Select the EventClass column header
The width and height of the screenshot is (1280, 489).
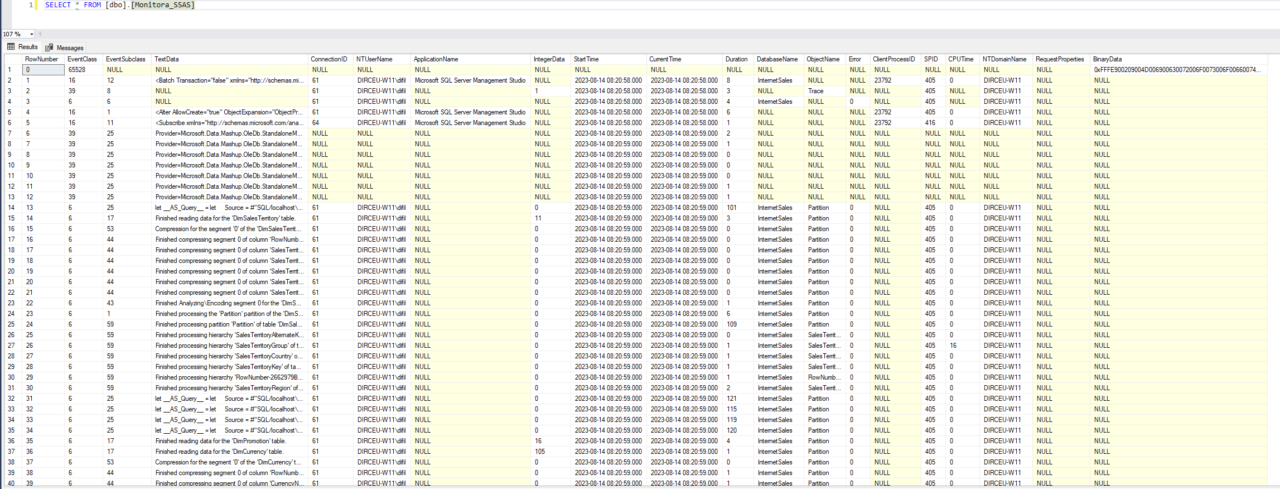(82, 60)
